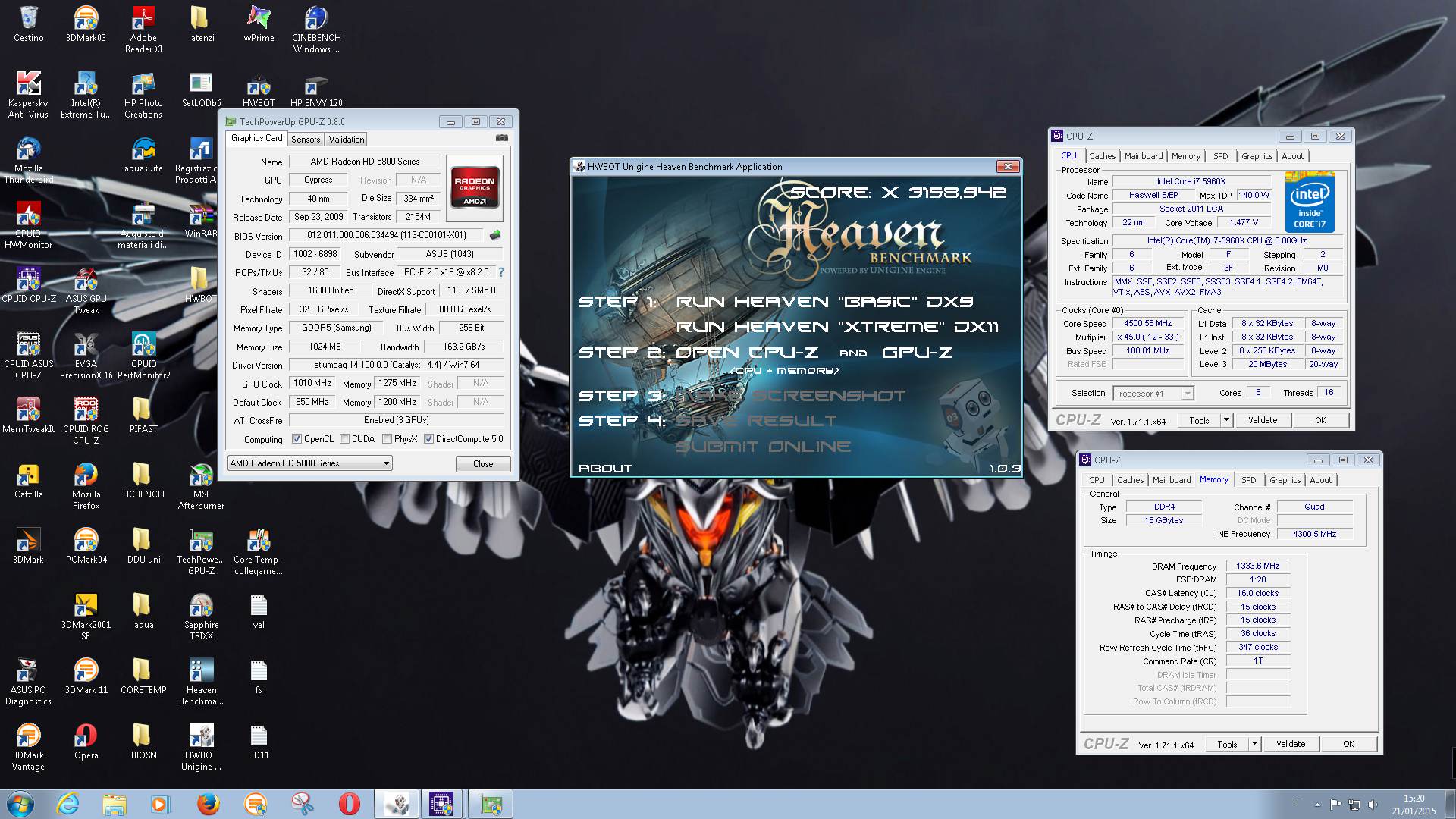Expand Tools dropdown arrow in CPU-Z Memory window
Image resolution: width=1456 pixels, height=819 pixels.
click(1254, 743)
